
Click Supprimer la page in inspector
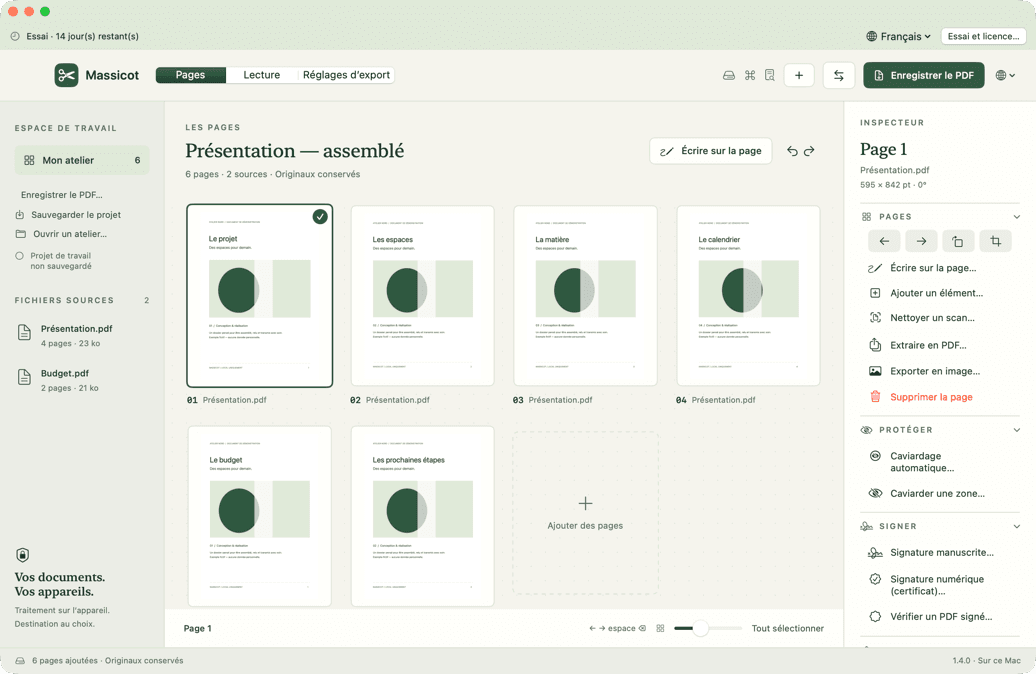(931, 397)
